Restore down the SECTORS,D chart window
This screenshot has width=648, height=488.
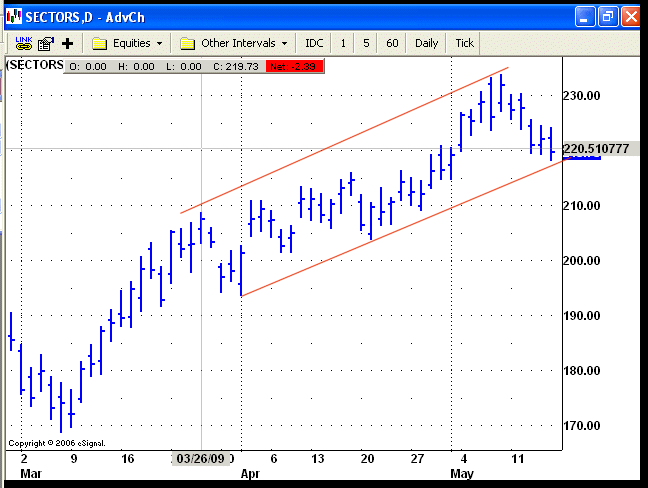click(x=608, y=17)
